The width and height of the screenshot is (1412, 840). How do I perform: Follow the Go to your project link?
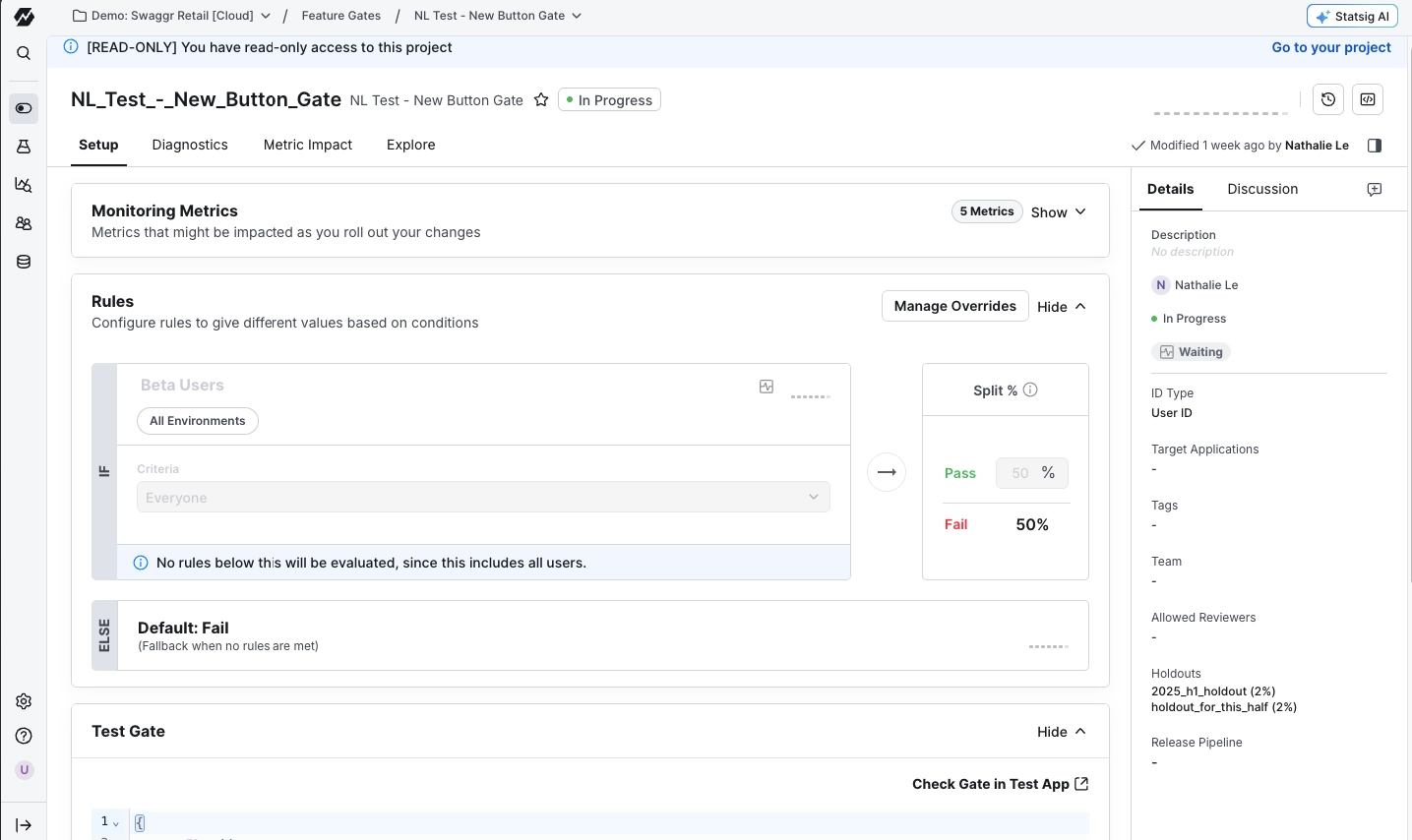click(1331, 47)
